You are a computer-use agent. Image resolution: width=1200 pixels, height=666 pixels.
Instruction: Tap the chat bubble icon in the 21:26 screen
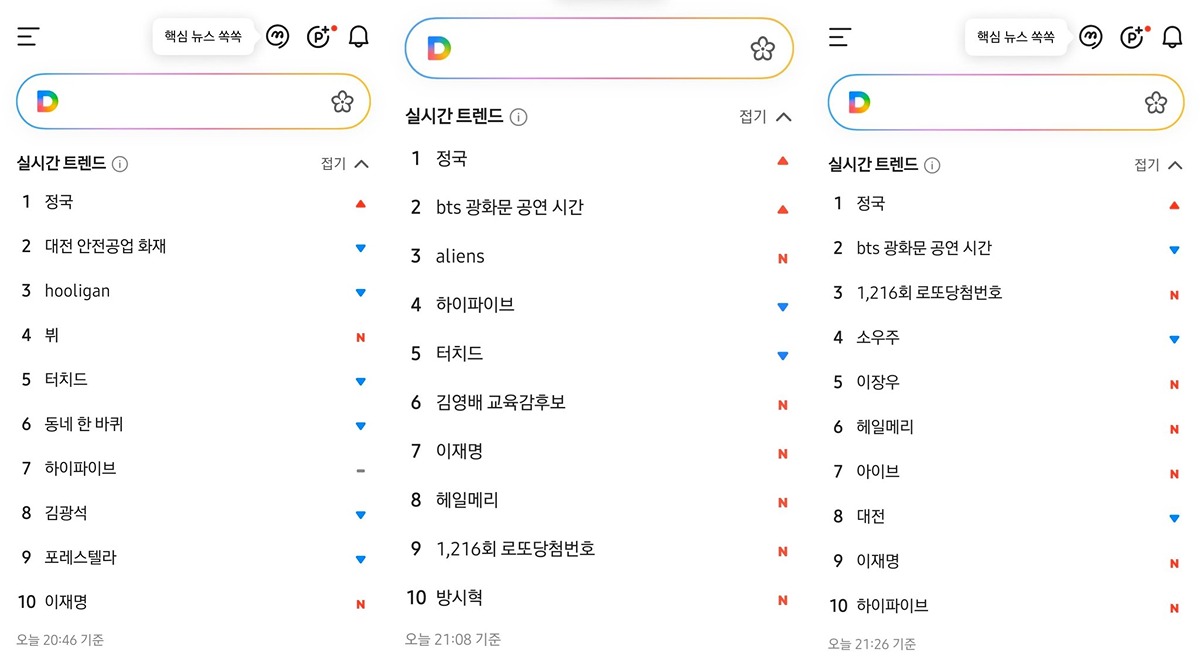click(1090, 37)
